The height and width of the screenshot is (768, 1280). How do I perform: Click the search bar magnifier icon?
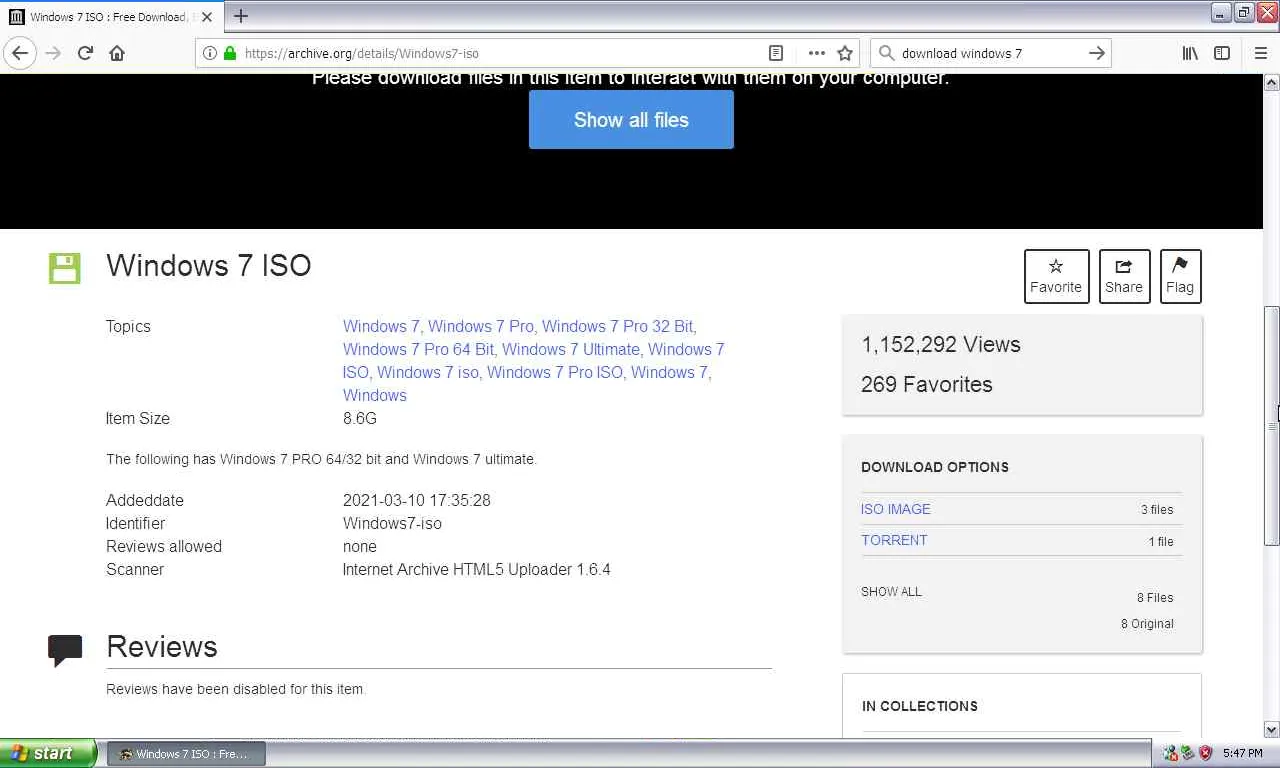tap(886, 54)
